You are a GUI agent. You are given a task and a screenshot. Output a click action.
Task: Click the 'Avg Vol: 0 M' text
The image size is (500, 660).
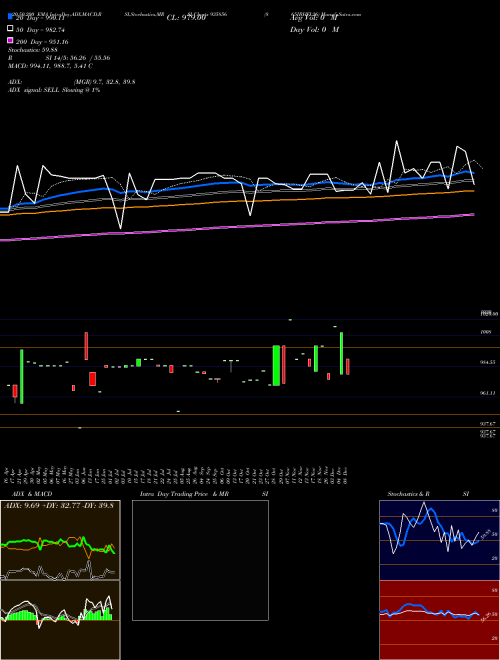point(314,18)
